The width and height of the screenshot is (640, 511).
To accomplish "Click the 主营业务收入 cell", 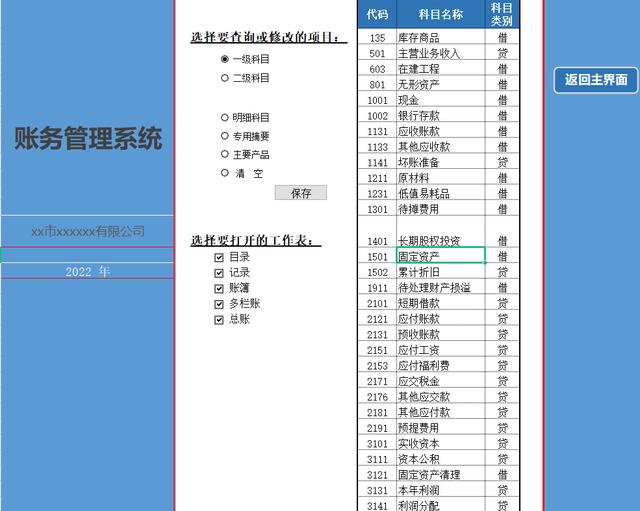I will pos(441,53).
